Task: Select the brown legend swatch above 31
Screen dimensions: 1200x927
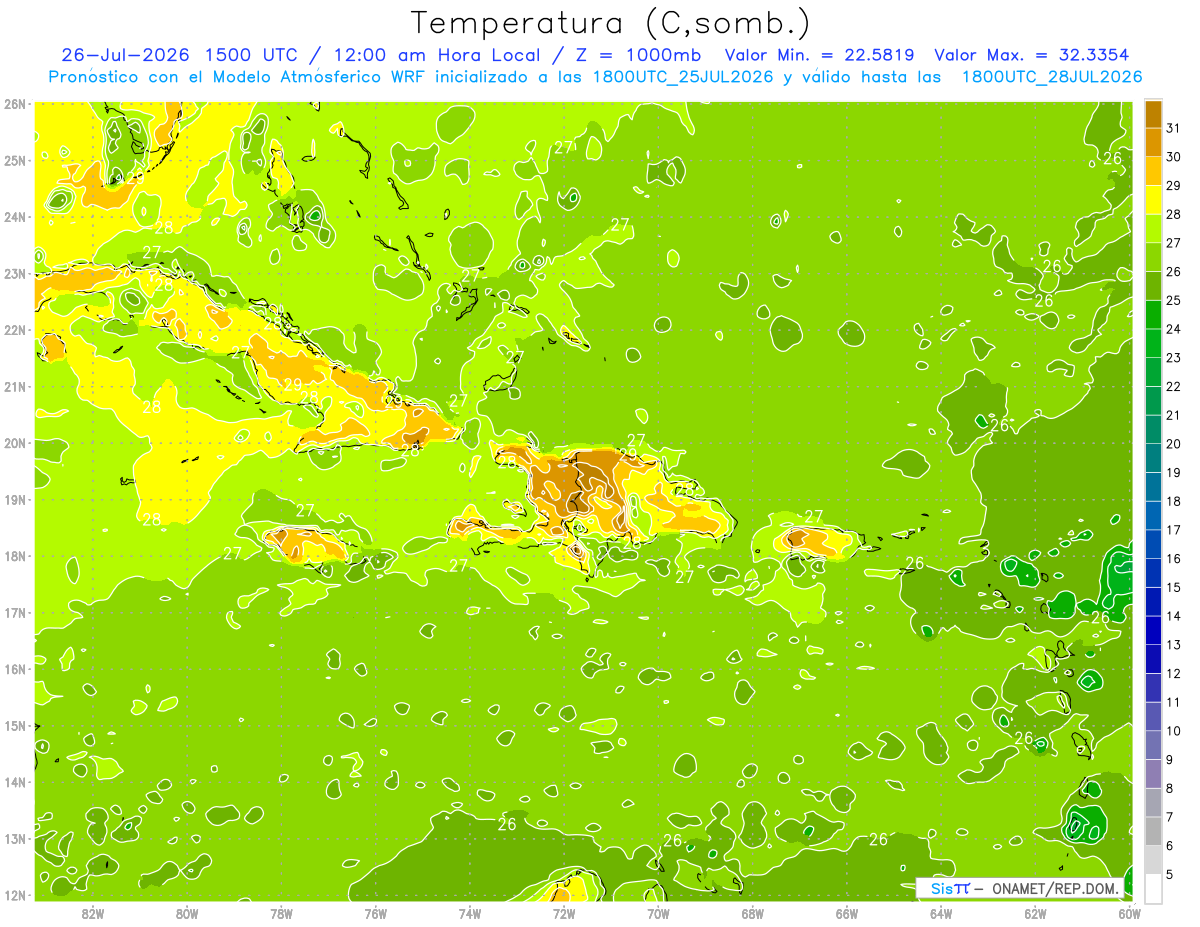Action: [x=1153, y=114]
